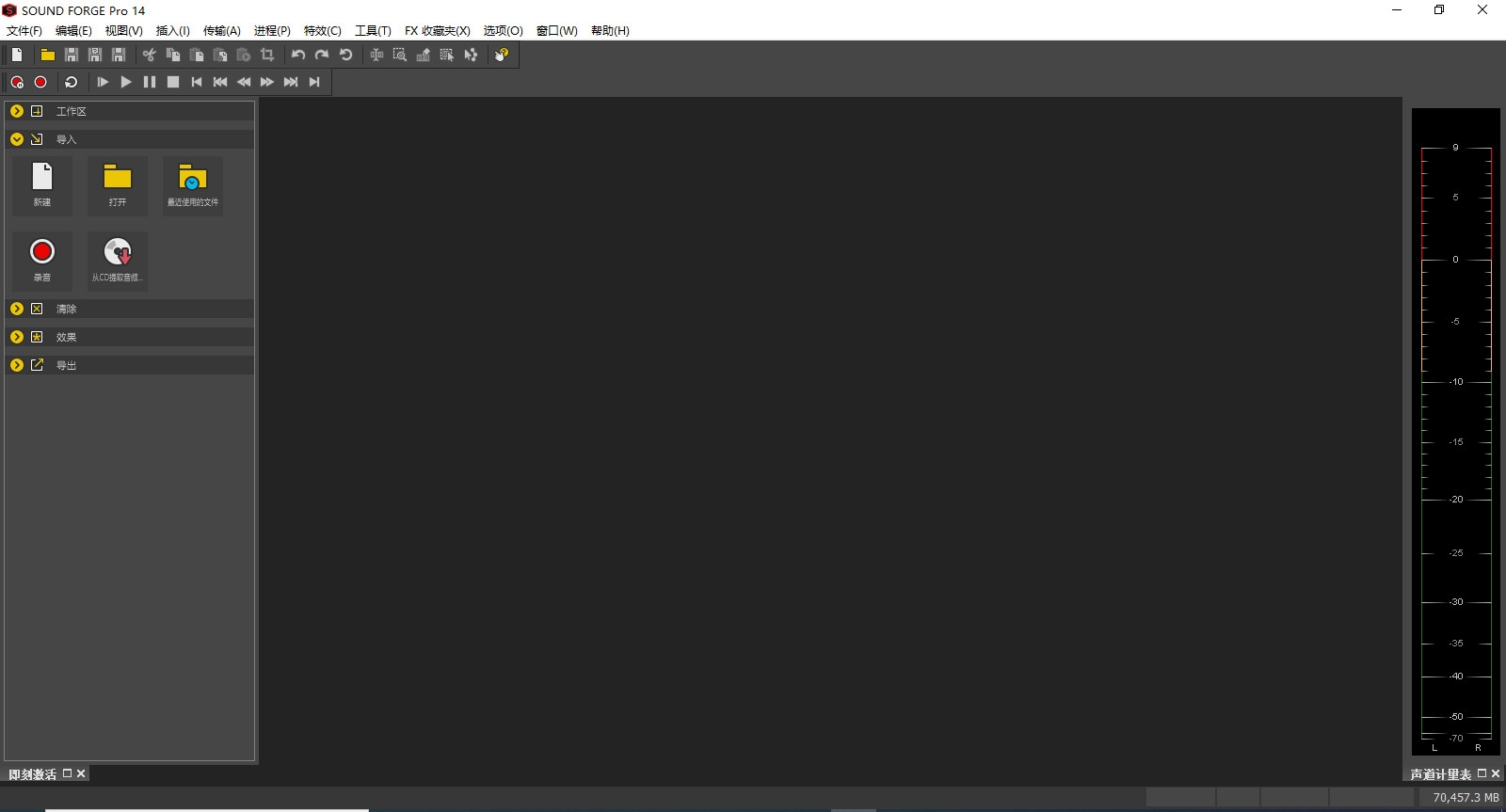This screenshot has width=1506, height=812.
Task: Collapse the 导入 section
Action: [17, 139]
